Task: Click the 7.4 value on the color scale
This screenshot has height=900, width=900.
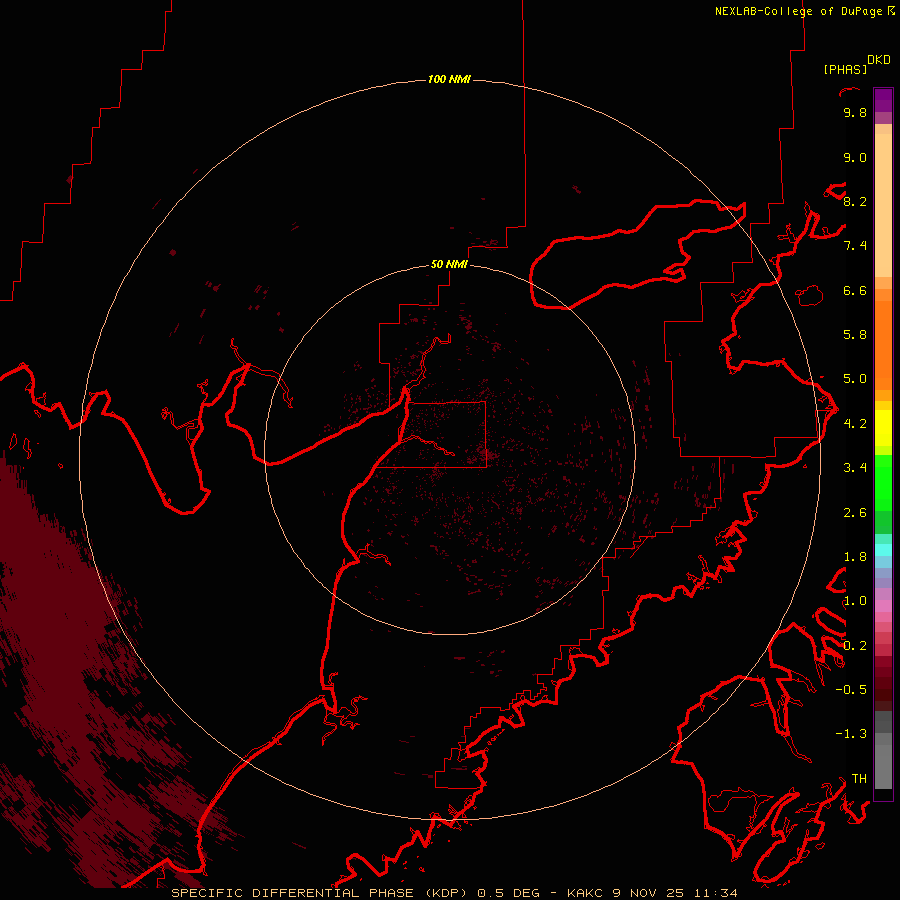Action: pyautogui.click(x=855, y=246)
